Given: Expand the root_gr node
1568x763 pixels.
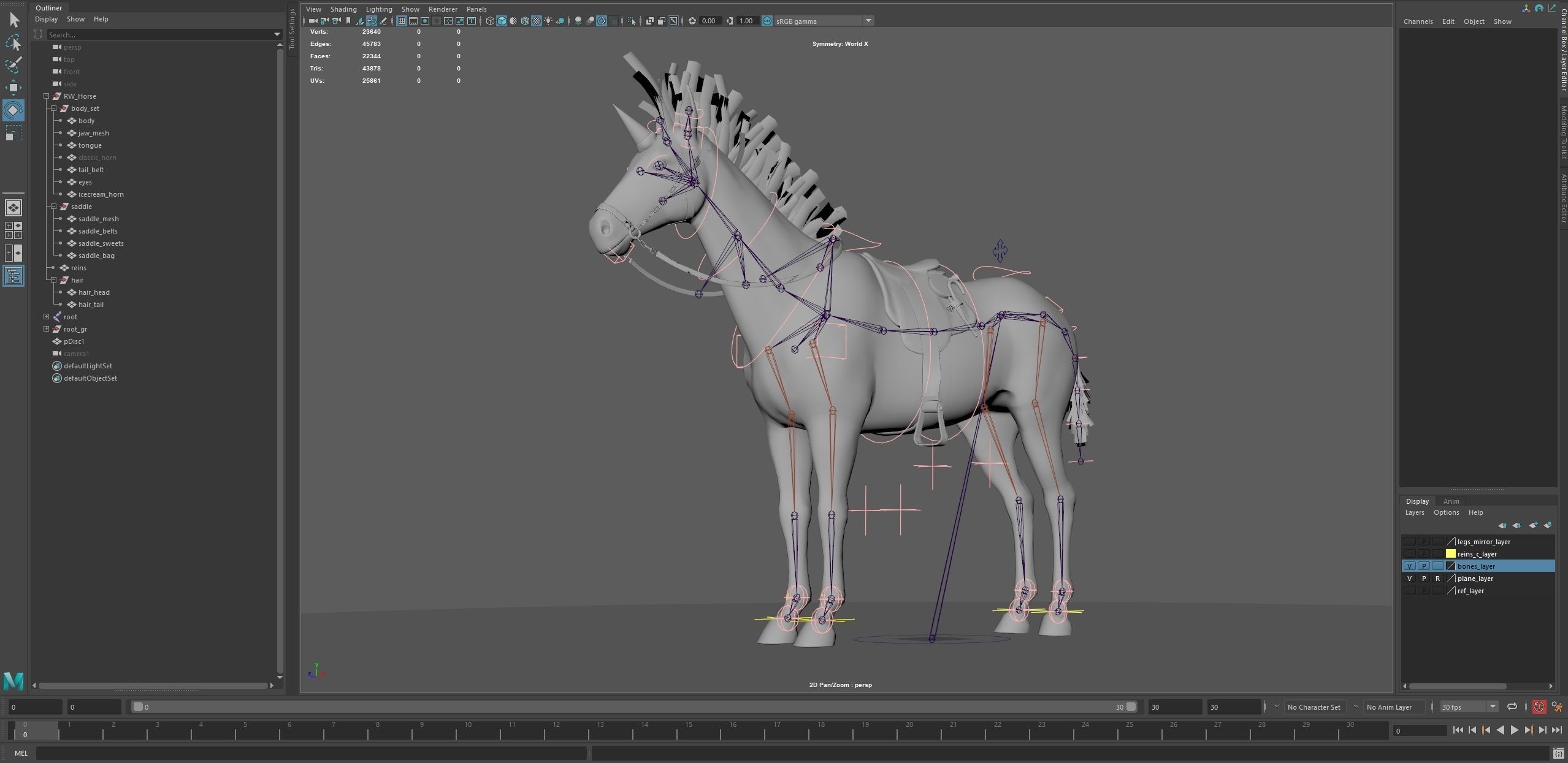Looking at the screenshot, I should [46, 329].
